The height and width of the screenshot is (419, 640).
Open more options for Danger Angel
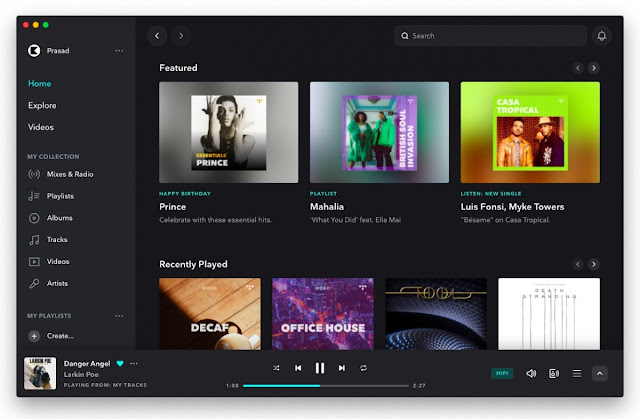point(134,364)
